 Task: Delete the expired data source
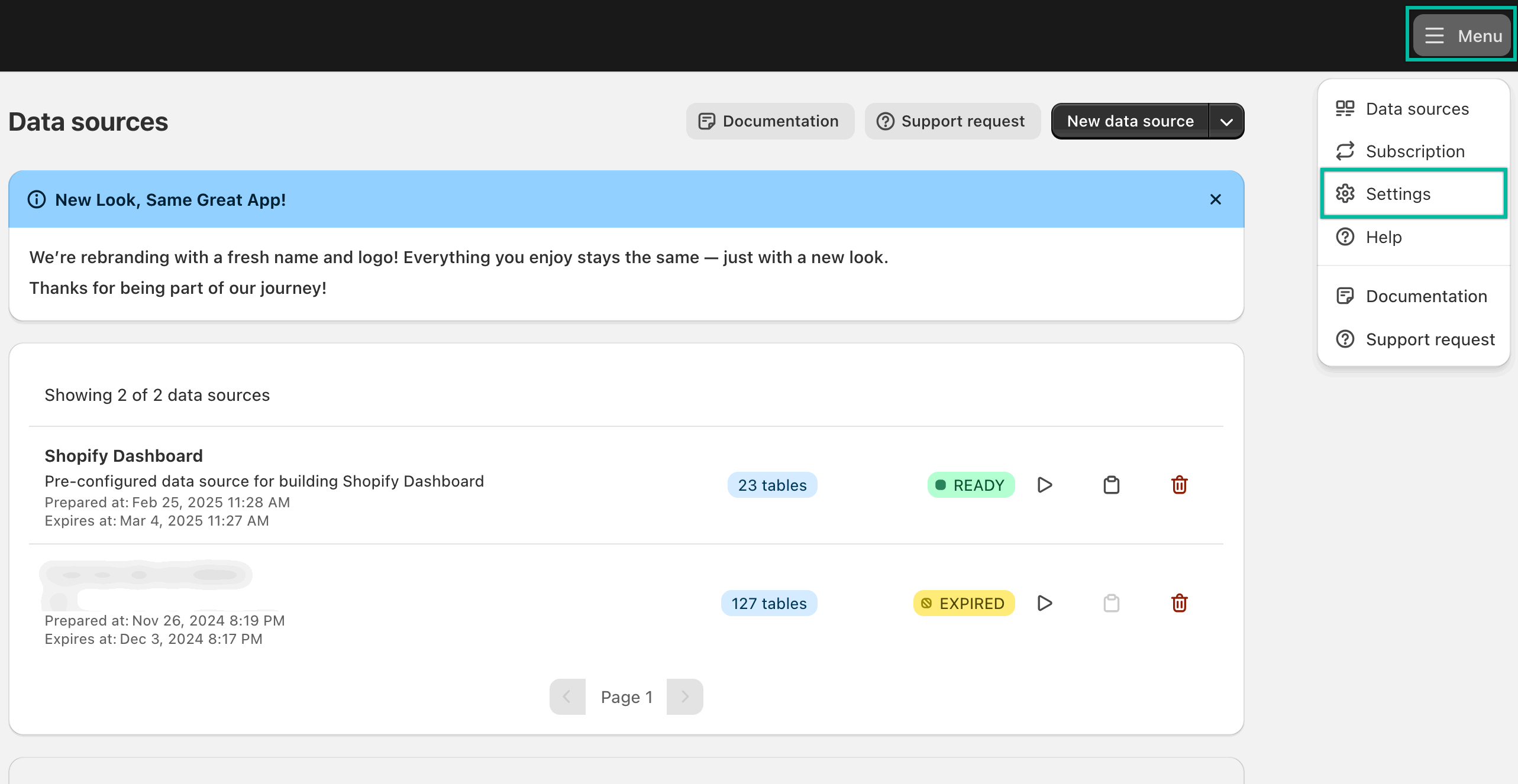1178,602
